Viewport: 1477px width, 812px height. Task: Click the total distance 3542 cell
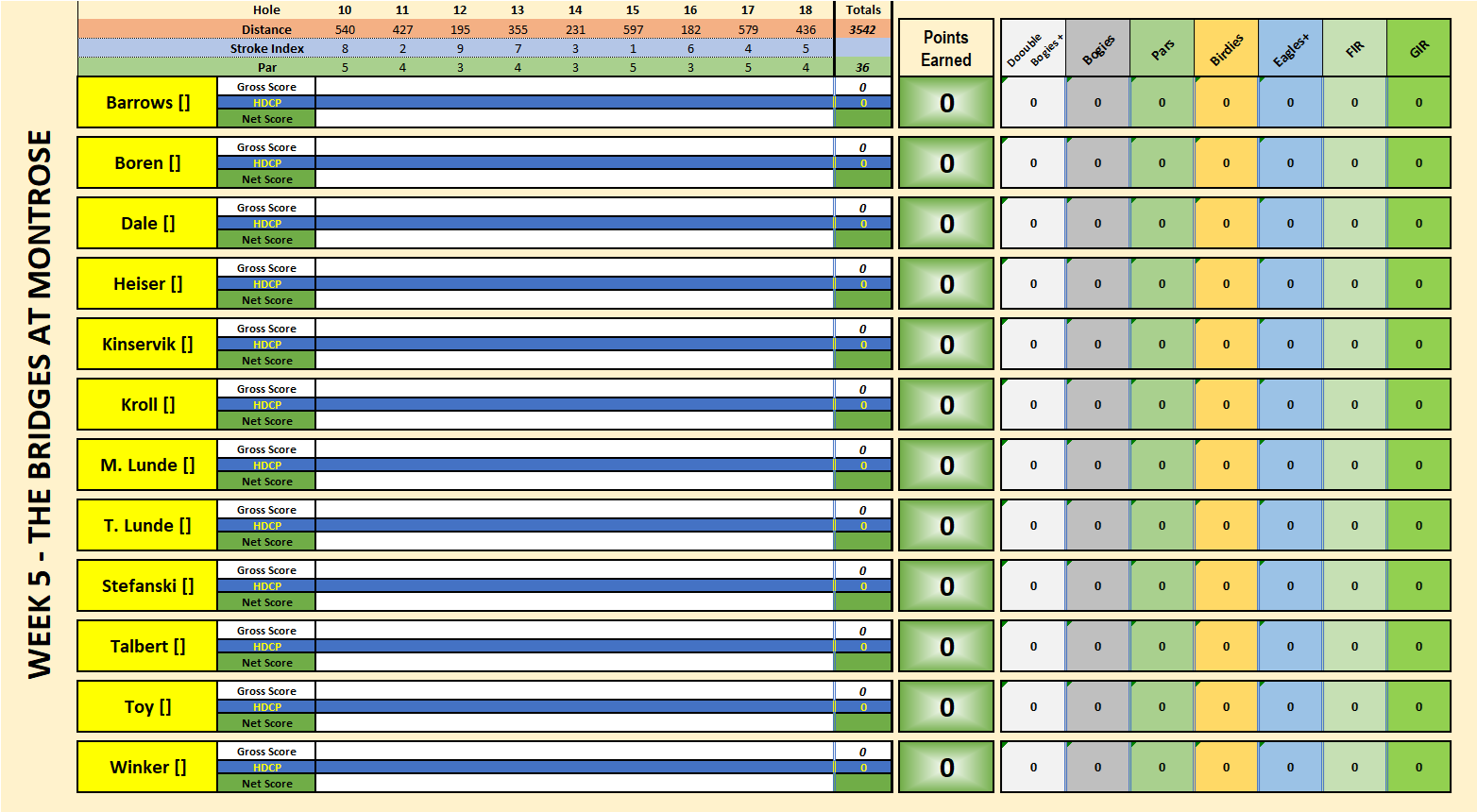862,29
